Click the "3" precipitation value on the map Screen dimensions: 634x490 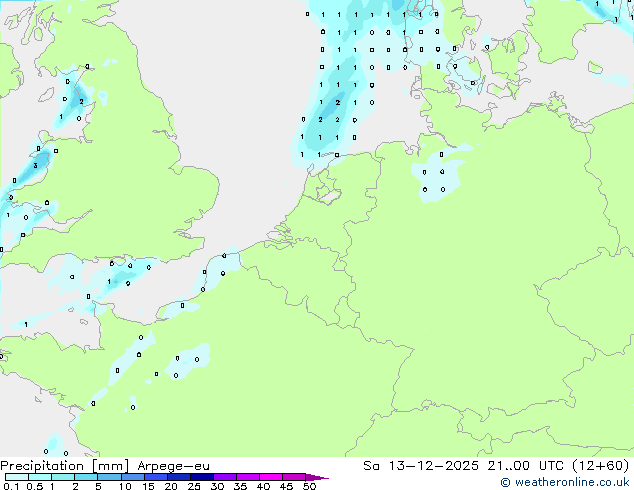[x=36, y=166]
